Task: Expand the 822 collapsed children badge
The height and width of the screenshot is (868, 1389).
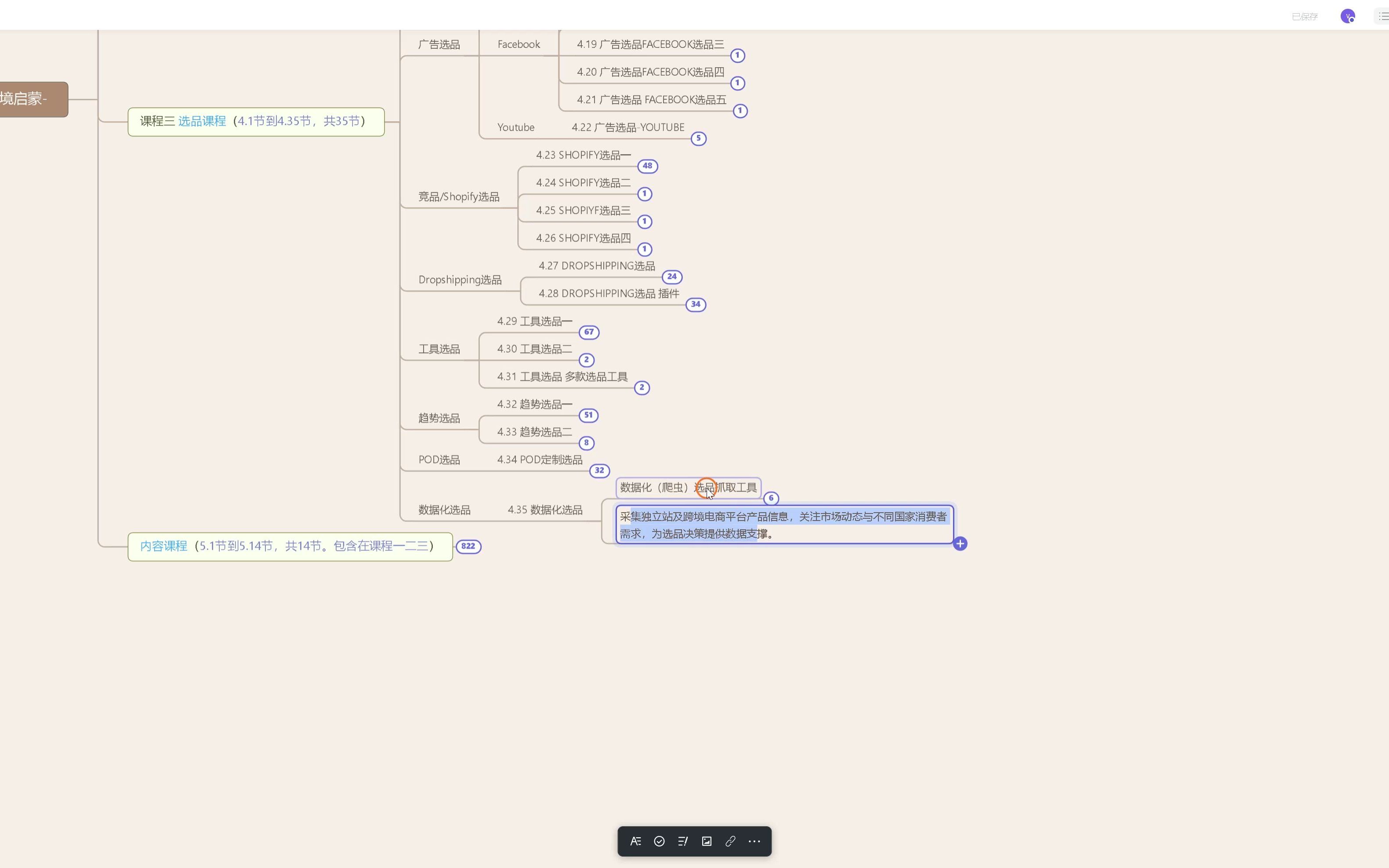Action: click(x=468, y=546)
